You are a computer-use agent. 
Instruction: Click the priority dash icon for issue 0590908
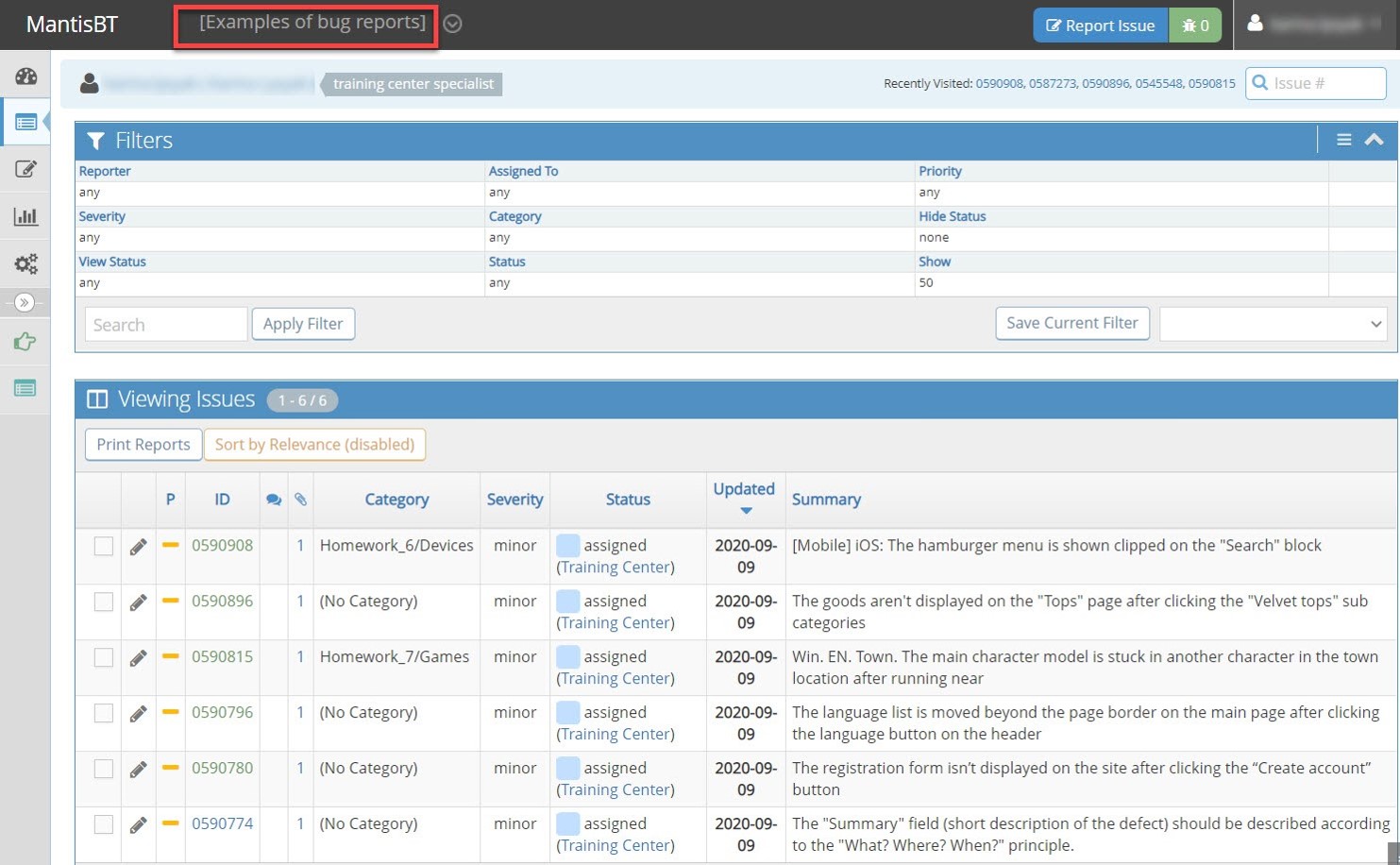point(170,545)
